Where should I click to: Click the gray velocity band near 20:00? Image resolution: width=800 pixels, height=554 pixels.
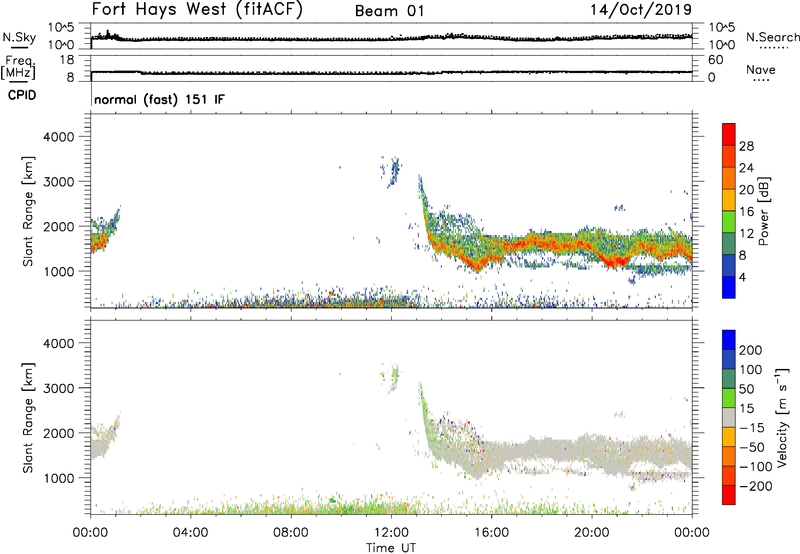click(x=592, y=449)
